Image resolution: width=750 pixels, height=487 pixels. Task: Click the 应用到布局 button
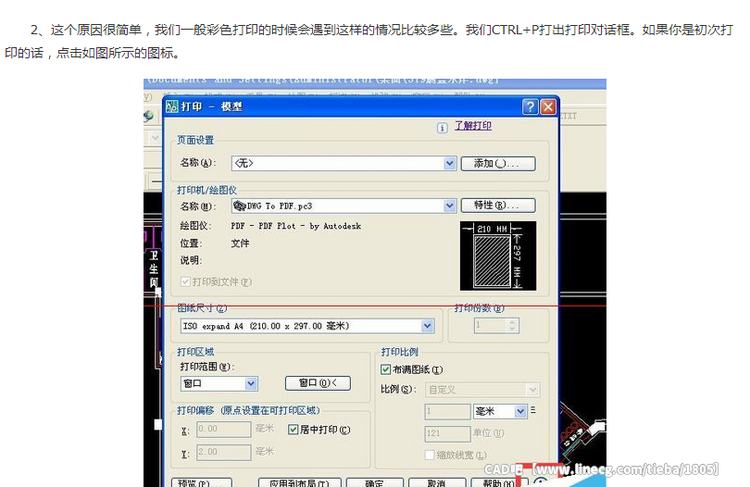tap(300, 482)
